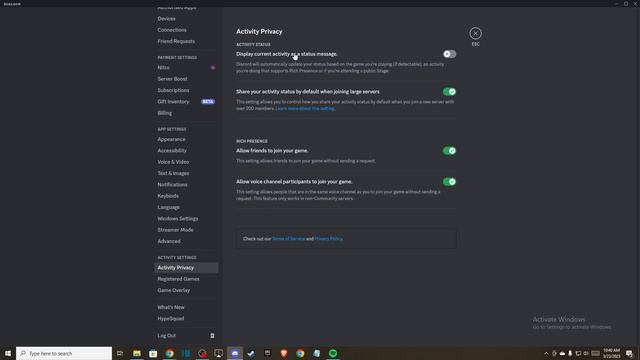
Task: Click the microphone icon in the system tray
Action: (x=570, y=353)
